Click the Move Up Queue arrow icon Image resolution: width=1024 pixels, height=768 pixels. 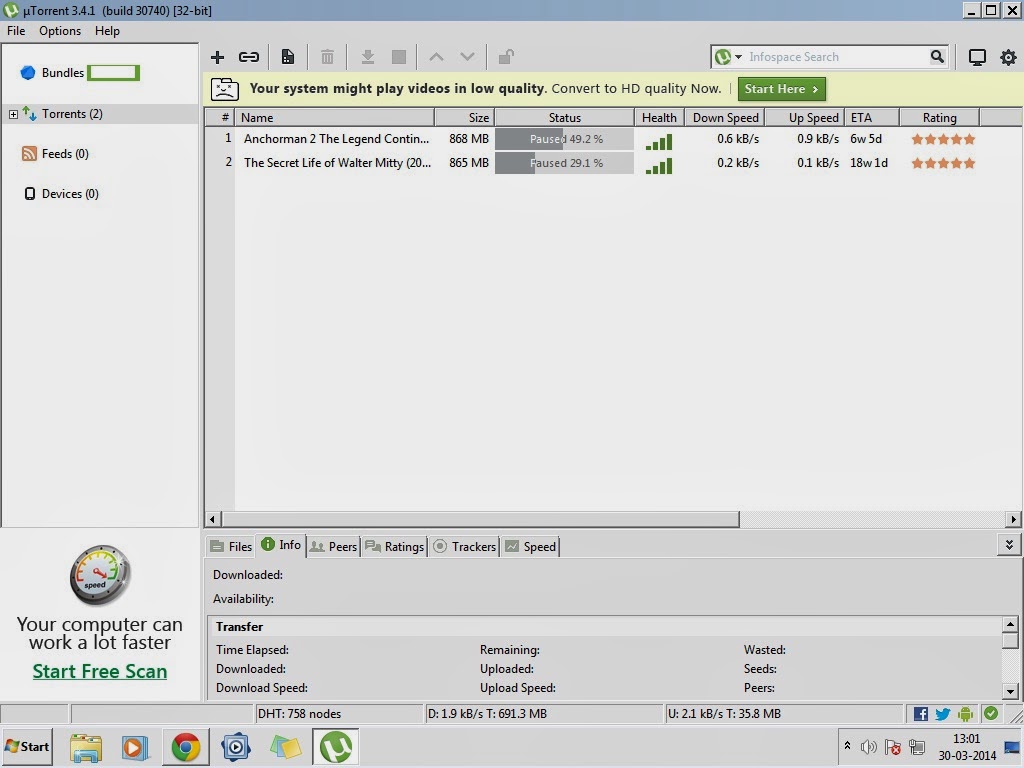point(436,57)
